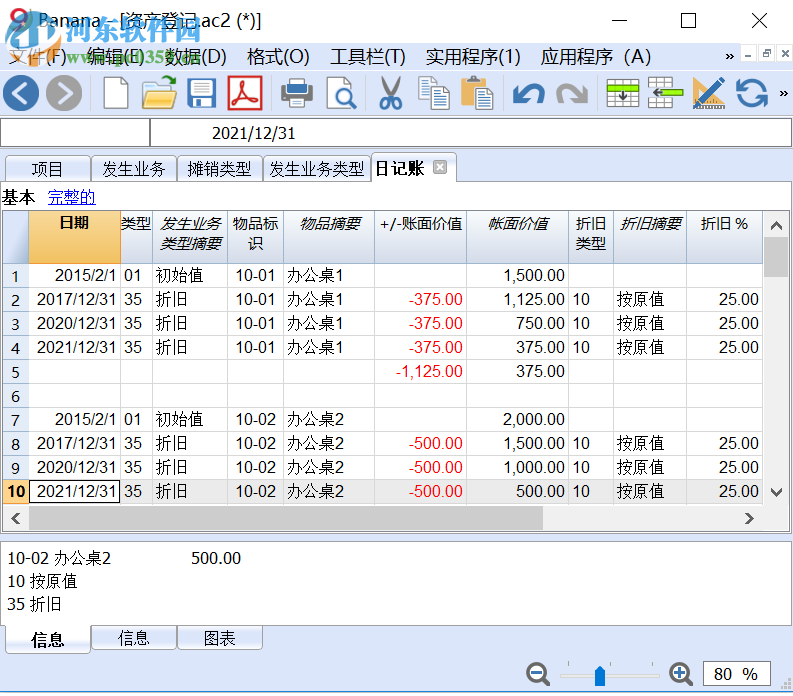Screen dimensions: 793x696
Task: Switch to the 摊销类型 tab
Action: pos(219,169)
